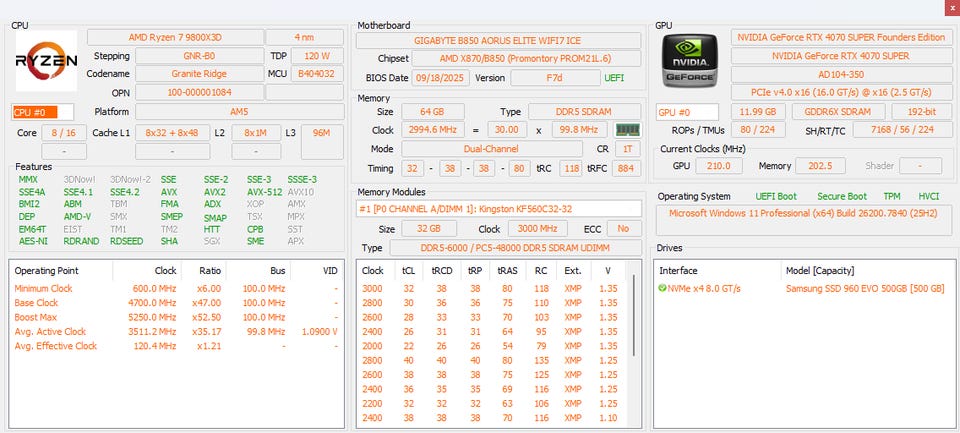Click the green RAM module icon
The width and height of the screenshot is (960, 433).
[x=628, y=130]
